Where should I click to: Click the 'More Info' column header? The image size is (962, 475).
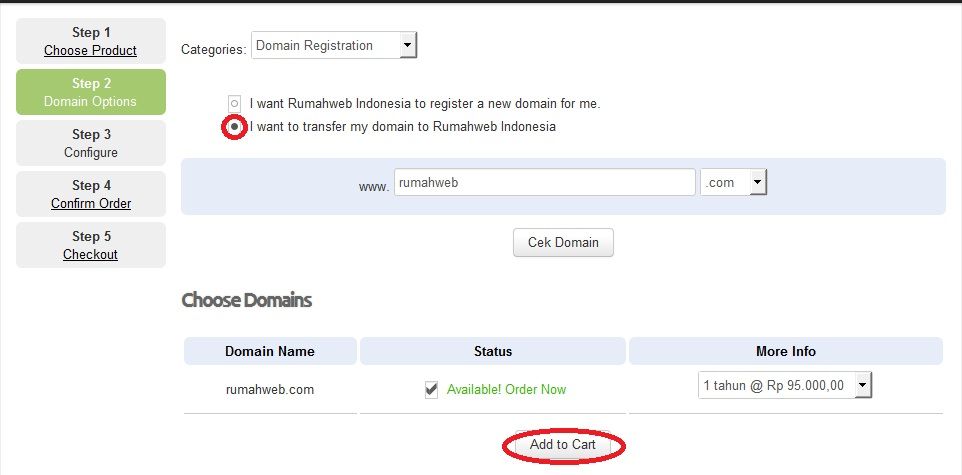[786, 351]
